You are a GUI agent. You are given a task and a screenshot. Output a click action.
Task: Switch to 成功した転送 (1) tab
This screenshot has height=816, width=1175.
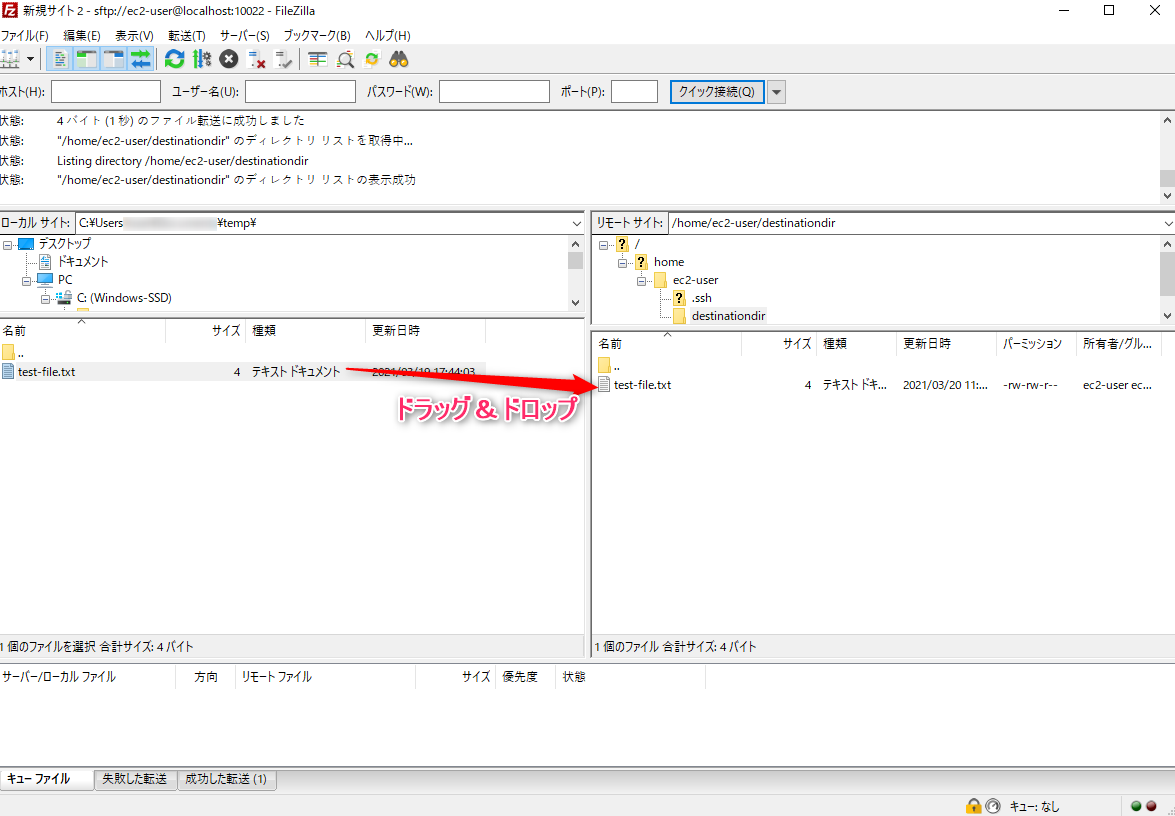[x=226, y=779]
